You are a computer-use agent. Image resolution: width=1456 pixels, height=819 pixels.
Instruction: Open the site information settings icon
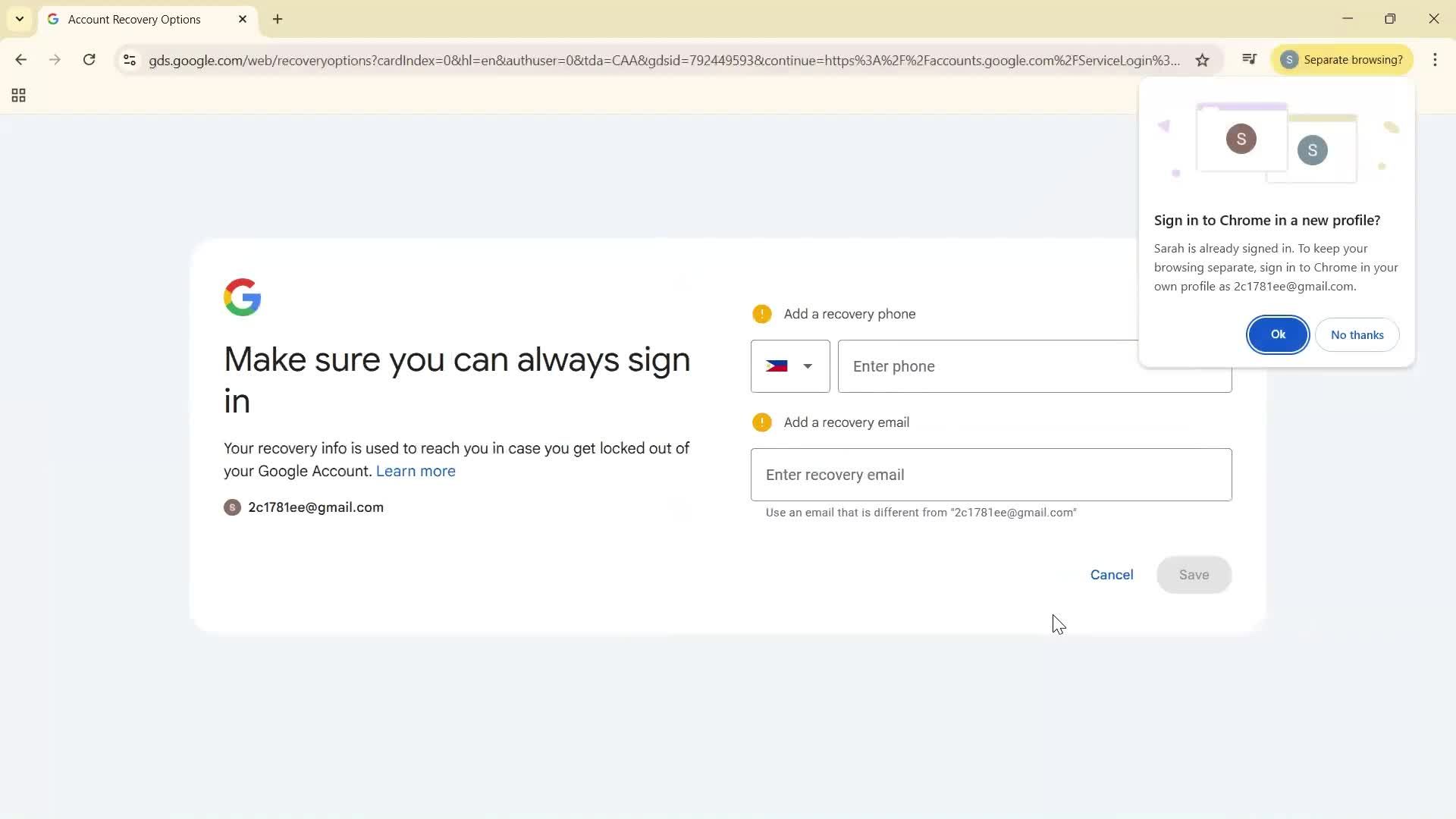coord(129,61)
